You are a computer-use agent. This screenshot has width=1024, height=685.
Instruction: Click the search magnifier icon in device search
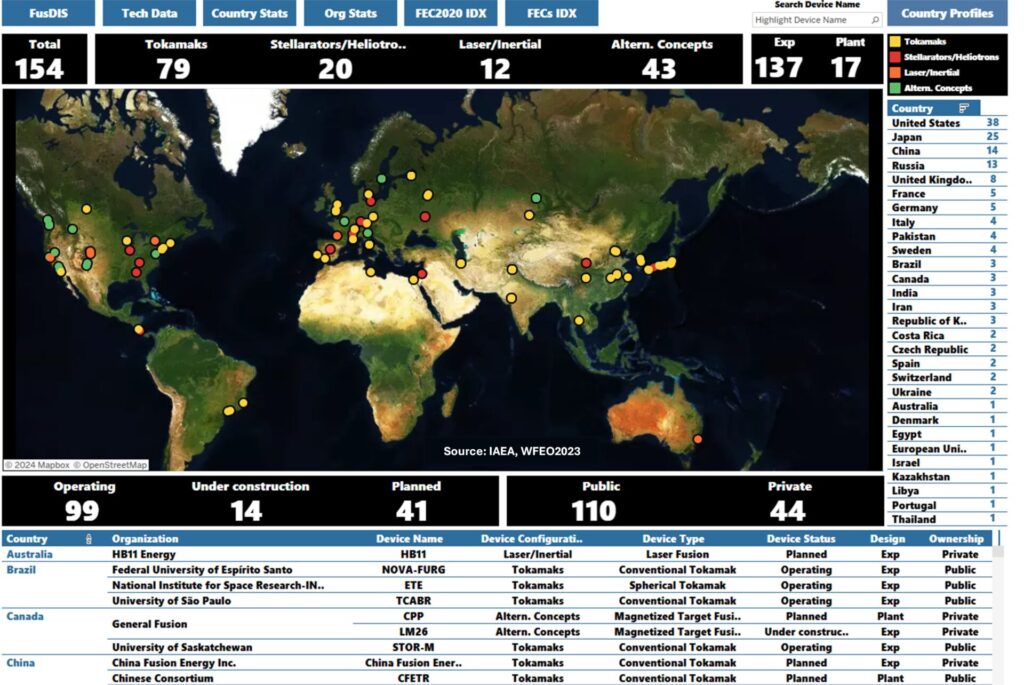pyautogui.click(x=875, y=20)
